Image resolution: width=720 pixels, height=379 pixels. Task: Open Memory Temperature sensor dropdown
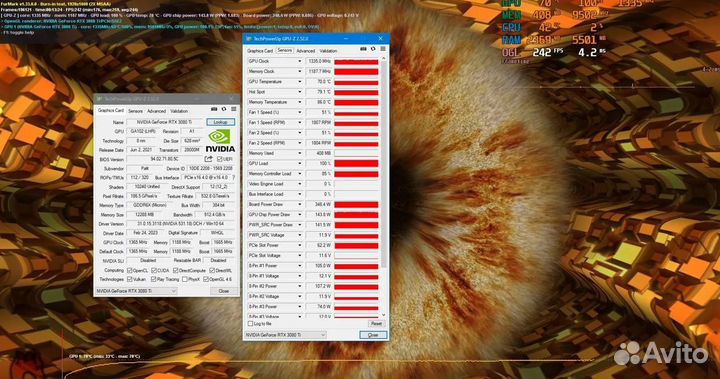tap(300, 102)
